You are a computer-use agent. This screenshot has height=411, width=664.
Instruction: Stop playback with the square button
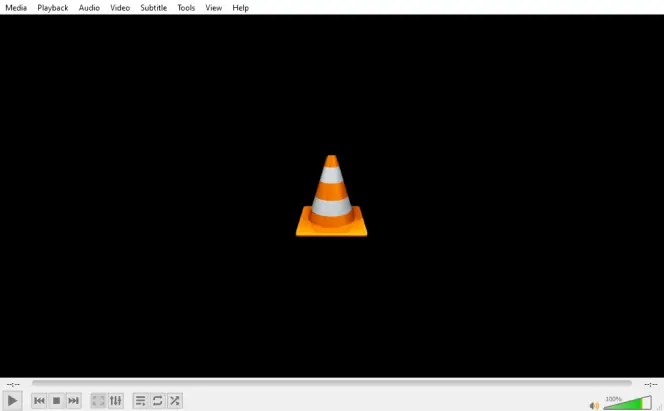coord(56,400)
